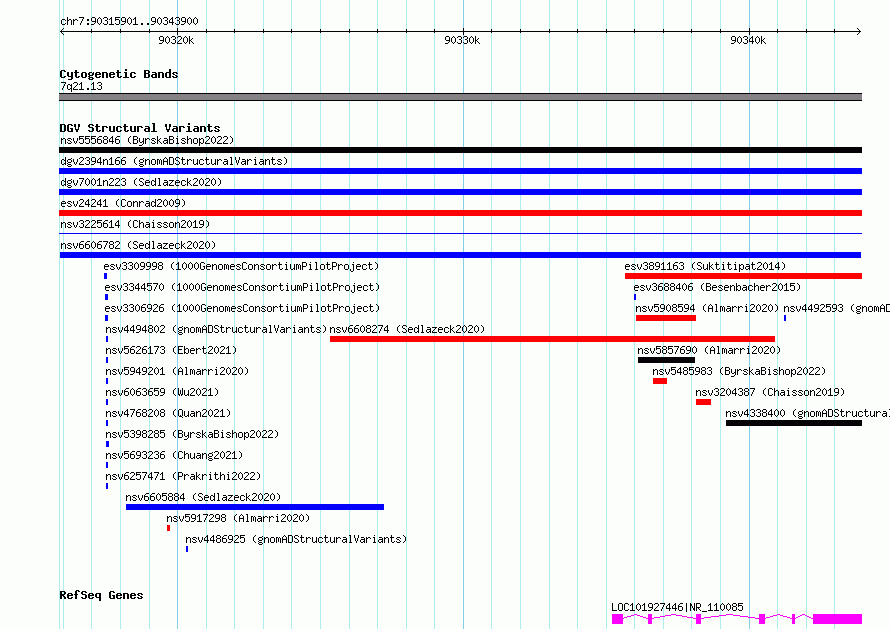The height and width of the screenshot is (629, 890).
Task: Click the 90340k ruler position label
Action: [x=748, y=40]
